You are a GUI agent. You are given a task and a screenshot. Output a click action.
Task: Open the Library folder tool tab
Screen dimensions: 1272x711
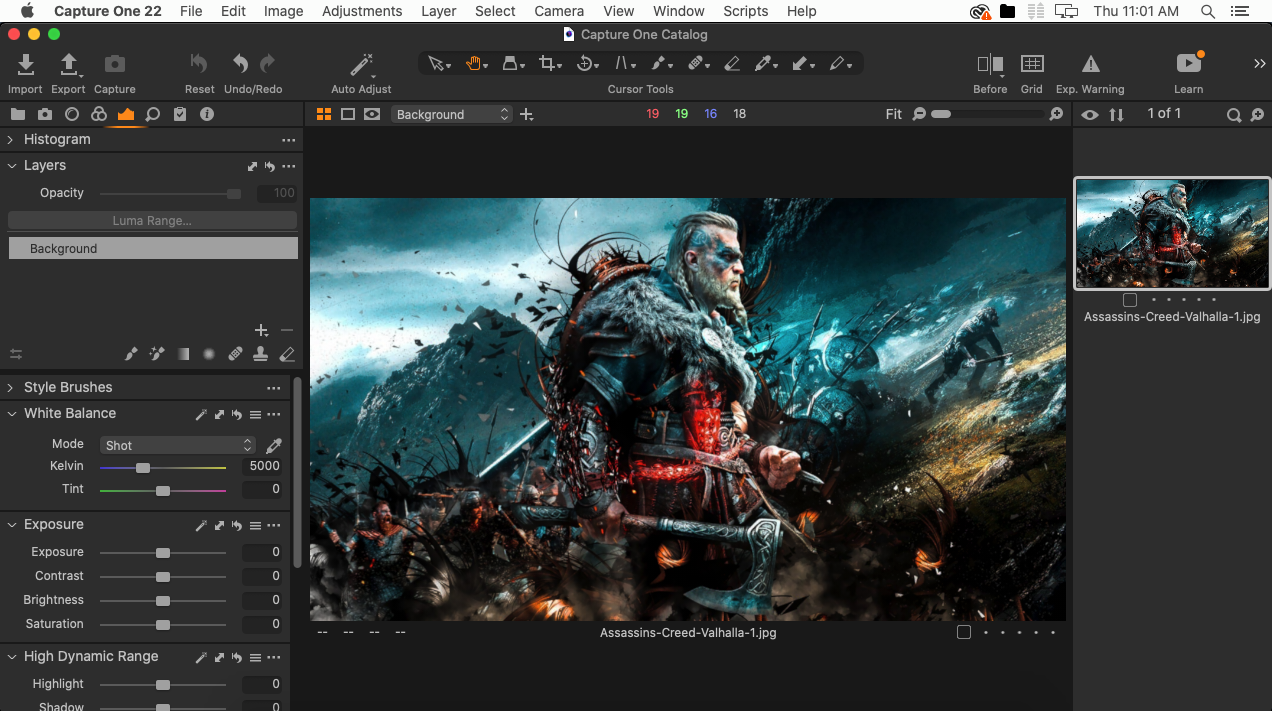pos(18,114)
